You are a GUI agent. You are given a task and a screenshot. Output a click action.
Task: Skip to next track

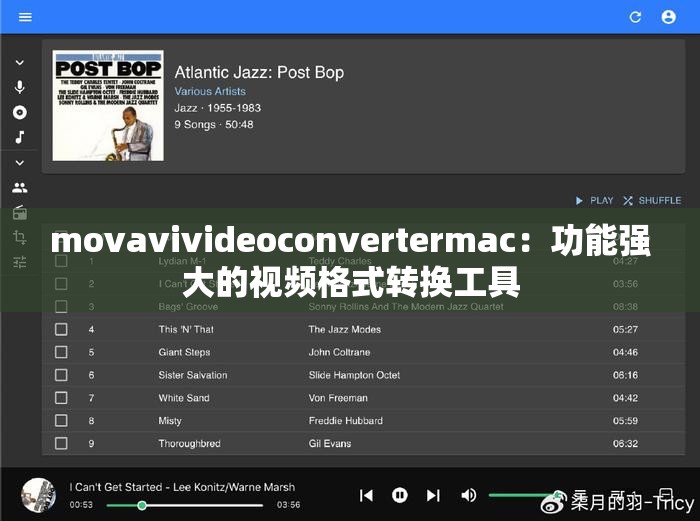click(433, 496)
